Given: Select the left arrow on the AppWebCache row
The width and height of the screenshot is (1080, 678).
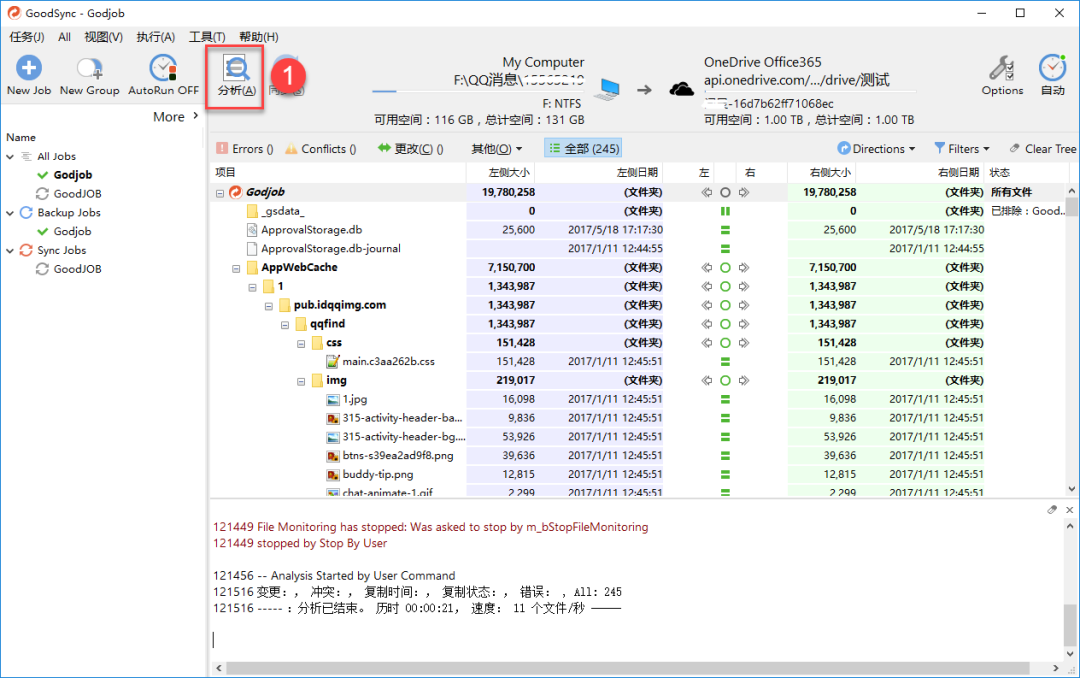Looking at the screenshot, I should [707, 267].
